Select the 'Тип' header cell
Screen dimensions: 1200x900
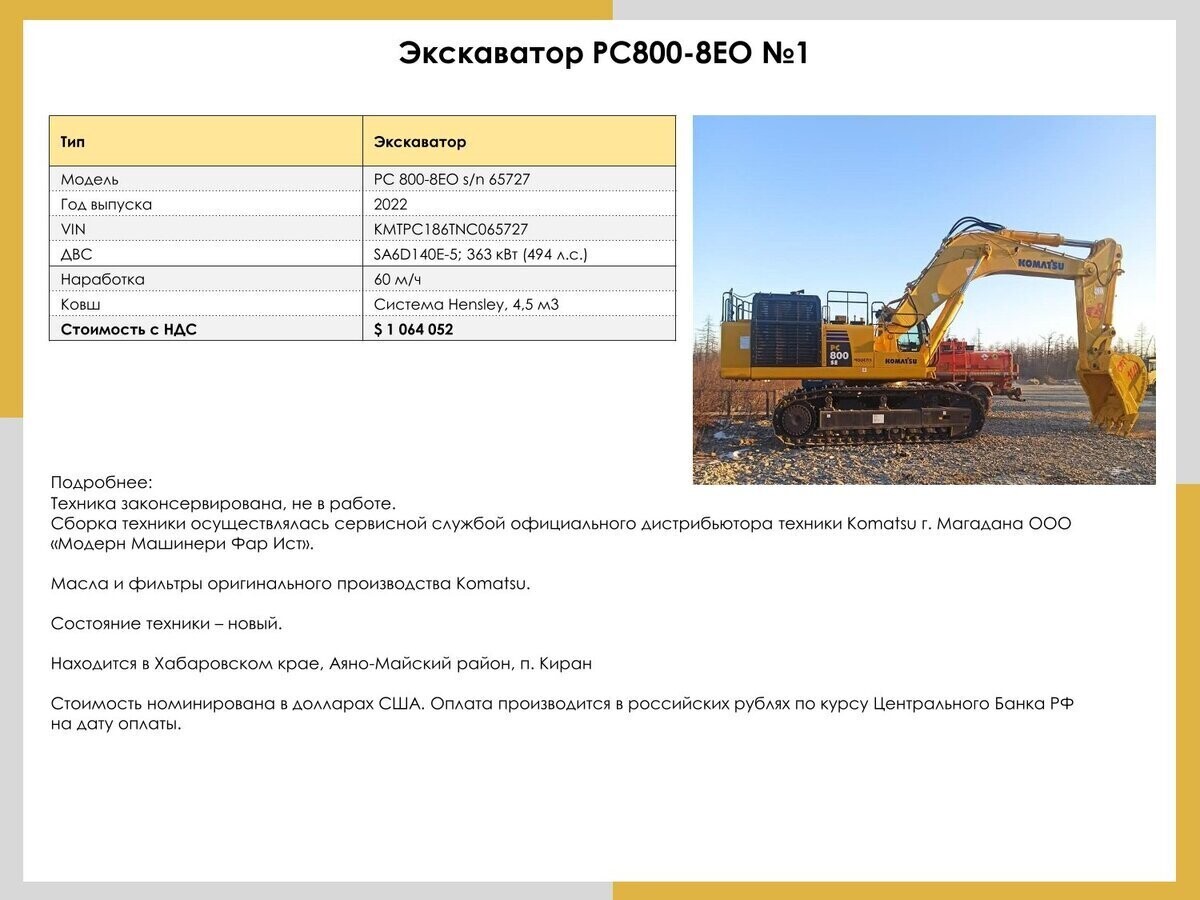click(206, 141)
